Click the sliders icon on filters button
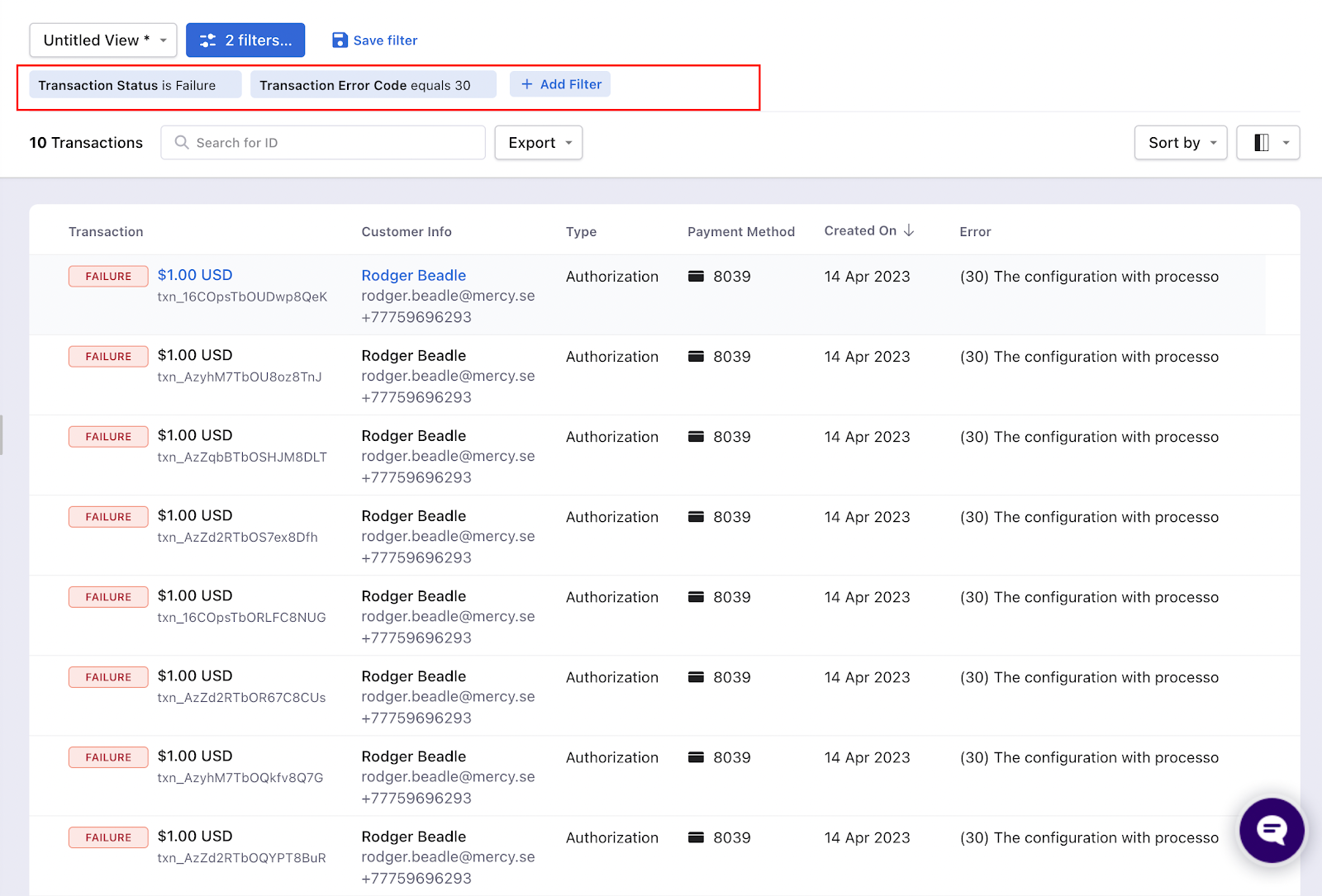 [x=207, y=40]
